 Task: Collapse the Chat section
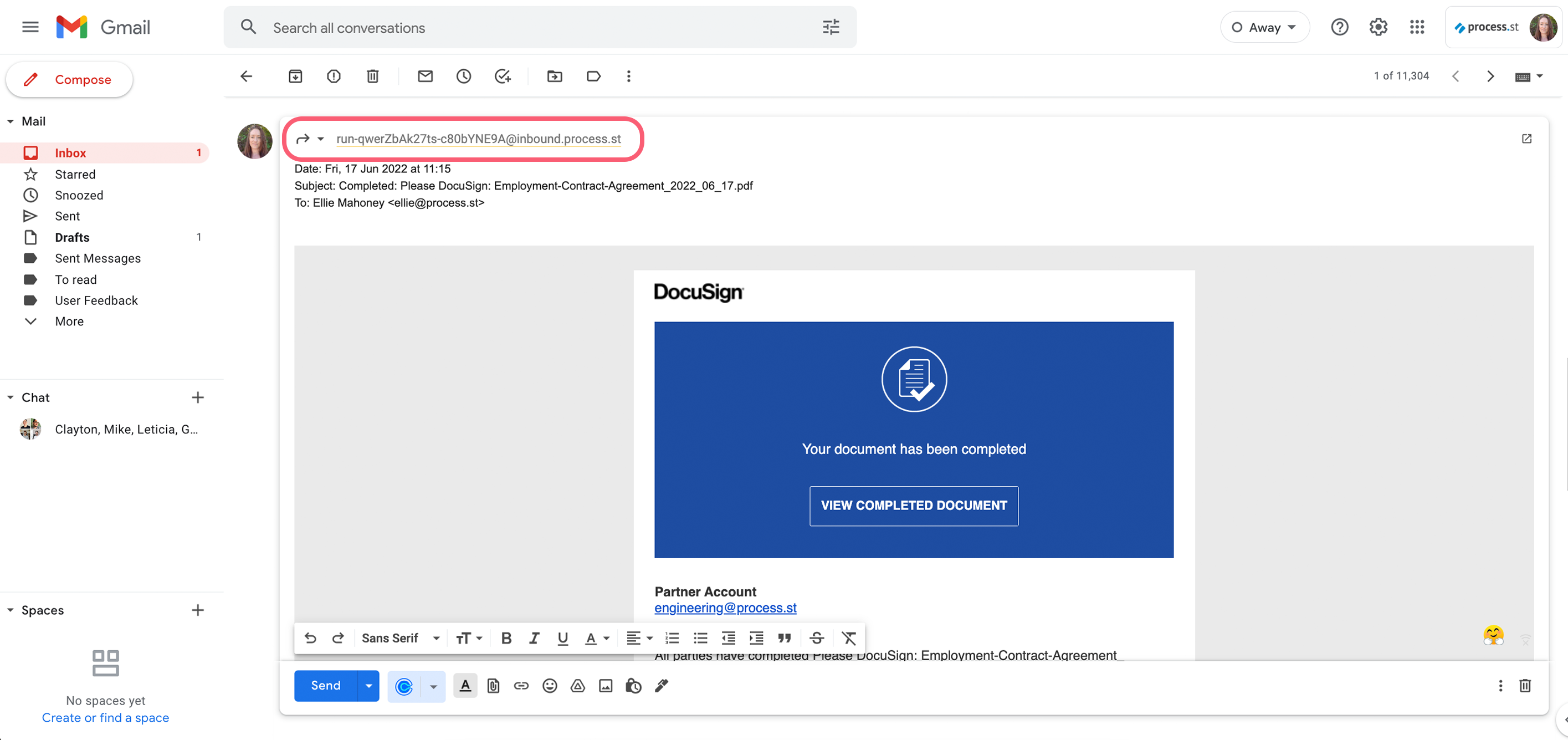coord(11,397)
